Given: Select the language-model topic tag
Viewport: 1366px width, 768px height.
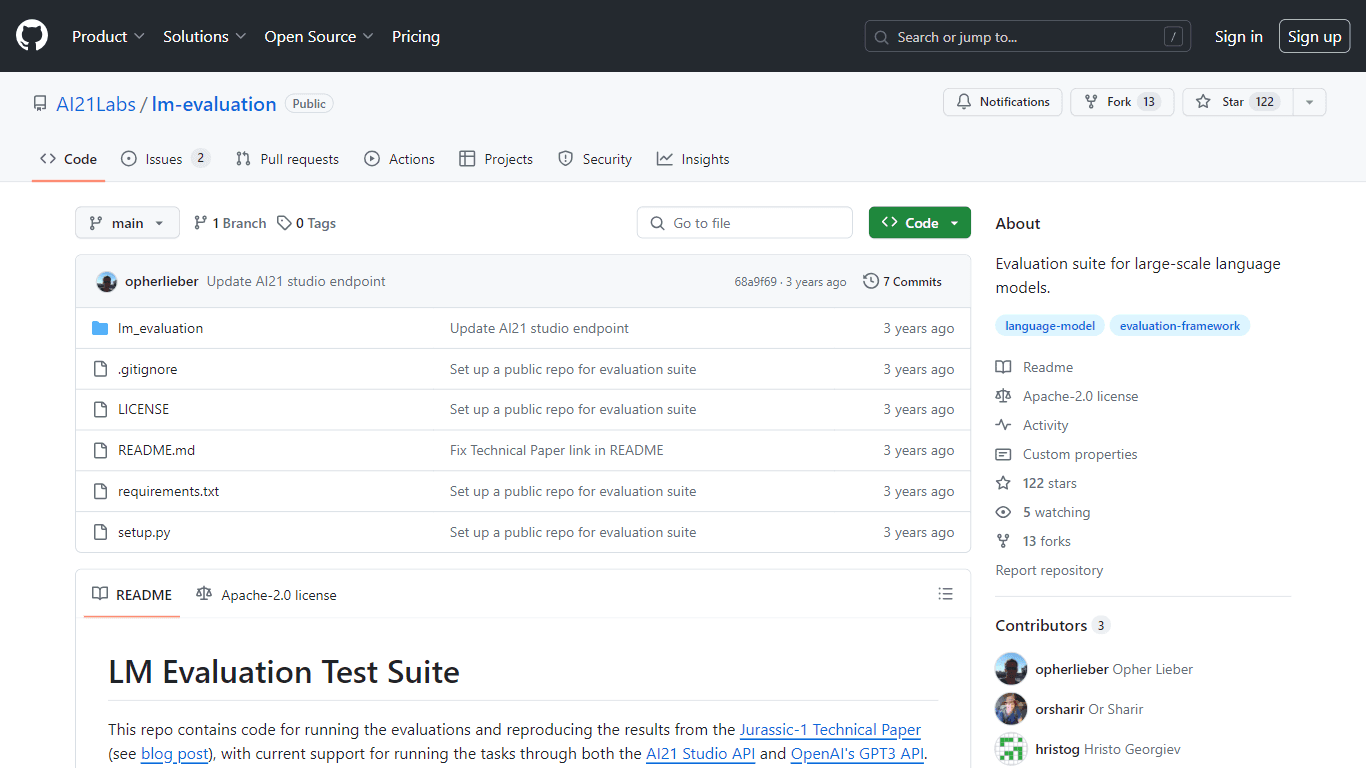Looking at the screenshot, I should (x=1050, y=326).
